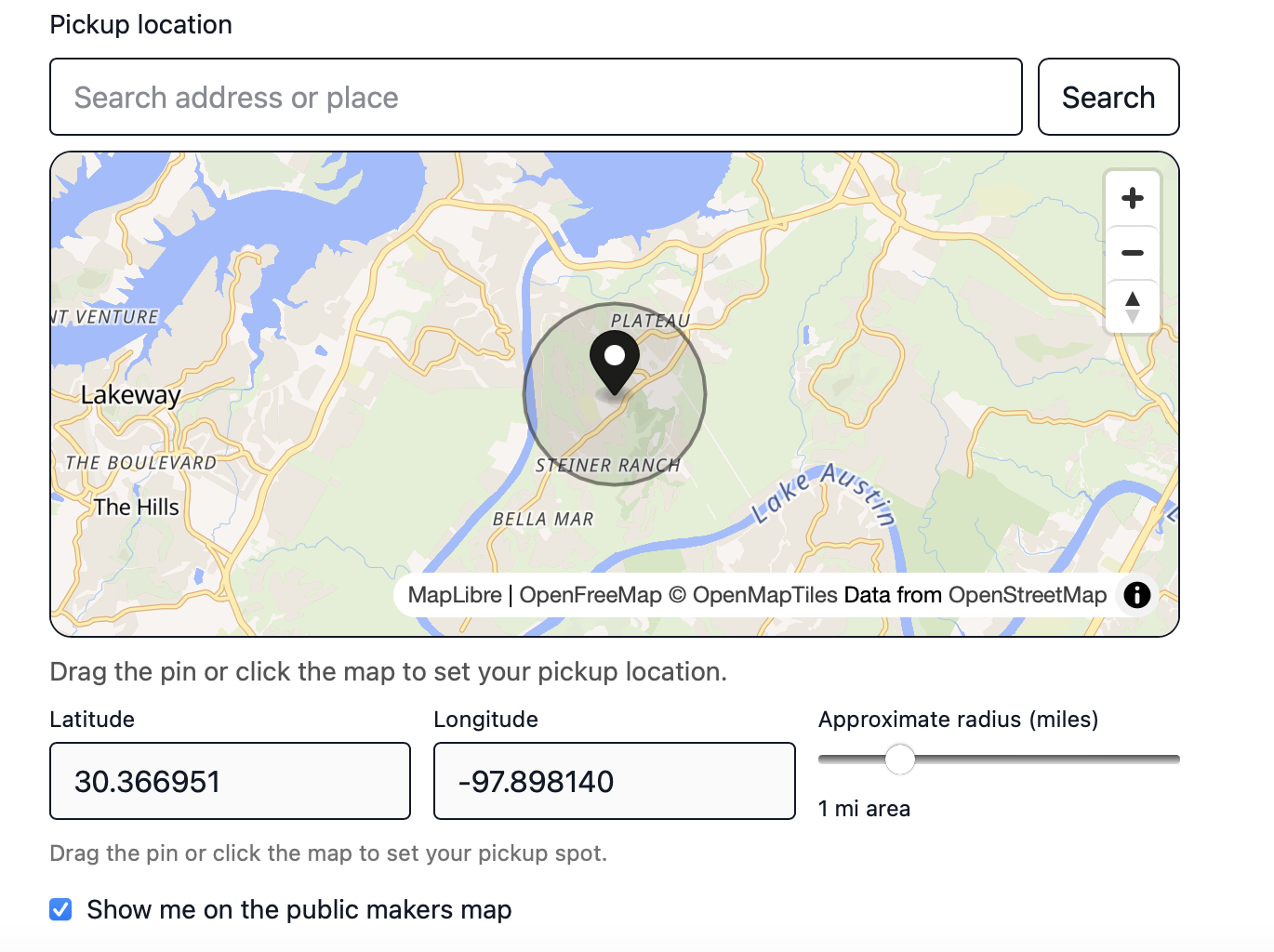Zoom in on the map
This screenshot has width=1274, height=952.
(1132, 198)
